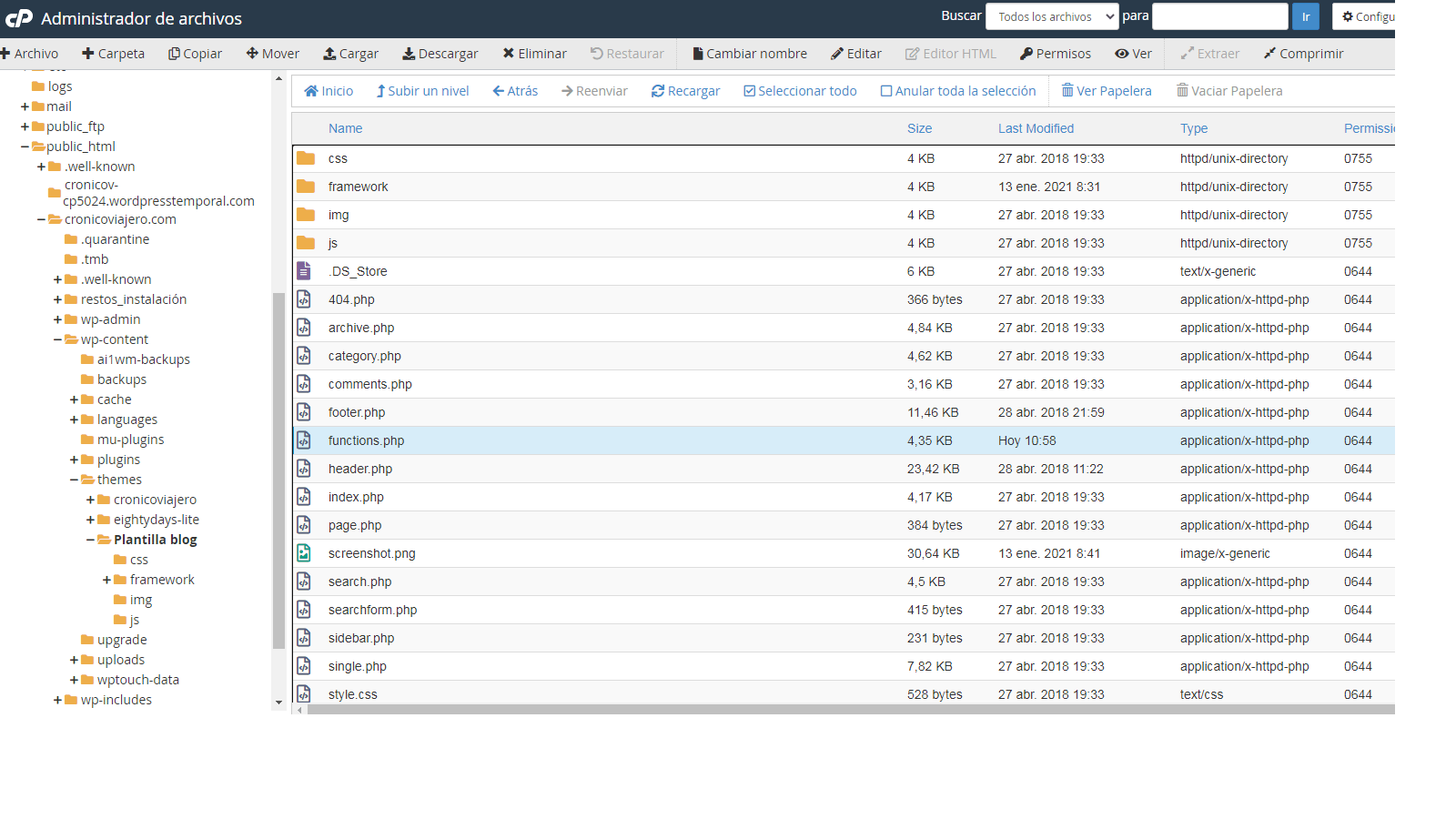Click Cambiar nombre to rename
This screenshot has height=819, width=1456.
click(x=750, y=54)
